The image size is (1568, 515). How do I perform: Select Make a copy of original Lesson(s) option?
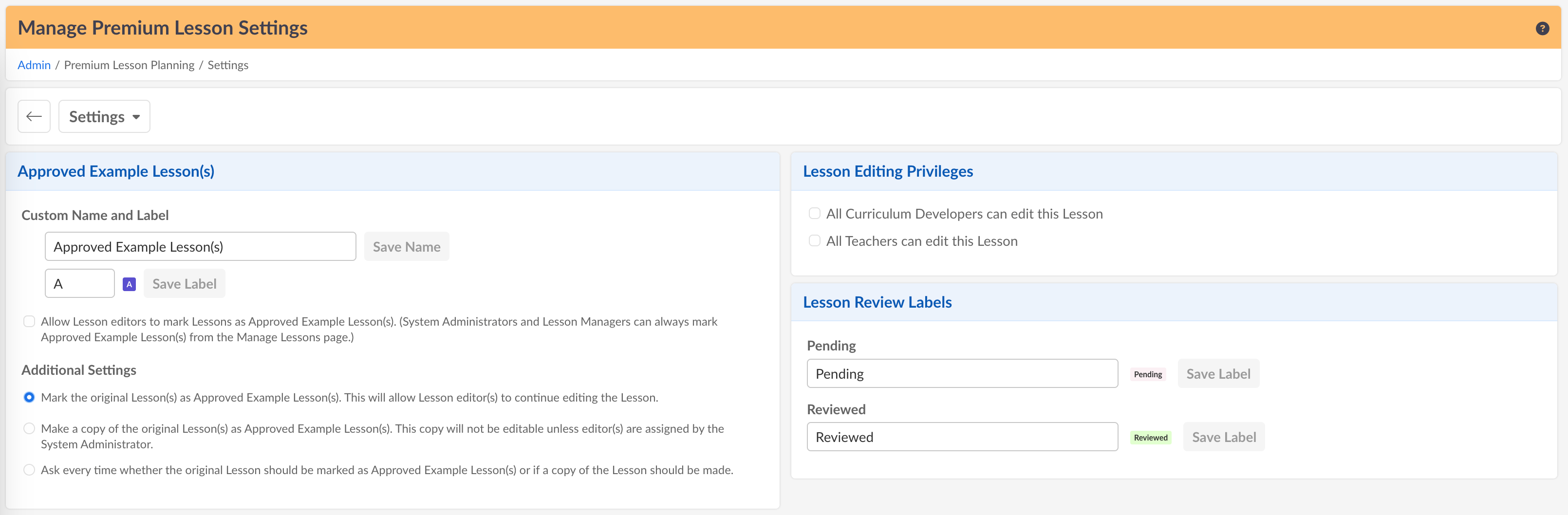[x=29, y=428]
